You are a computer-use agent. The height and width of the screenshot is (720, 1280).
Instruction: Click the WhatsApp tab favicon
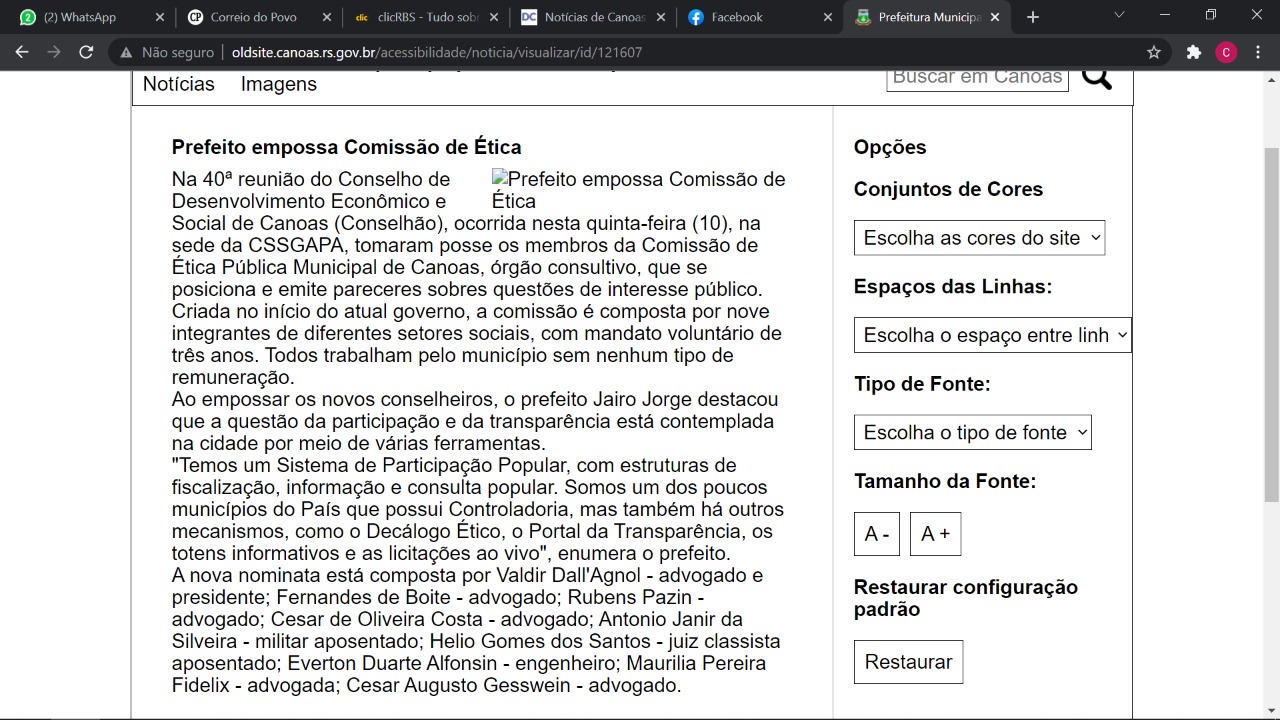(x=28, y=17)
